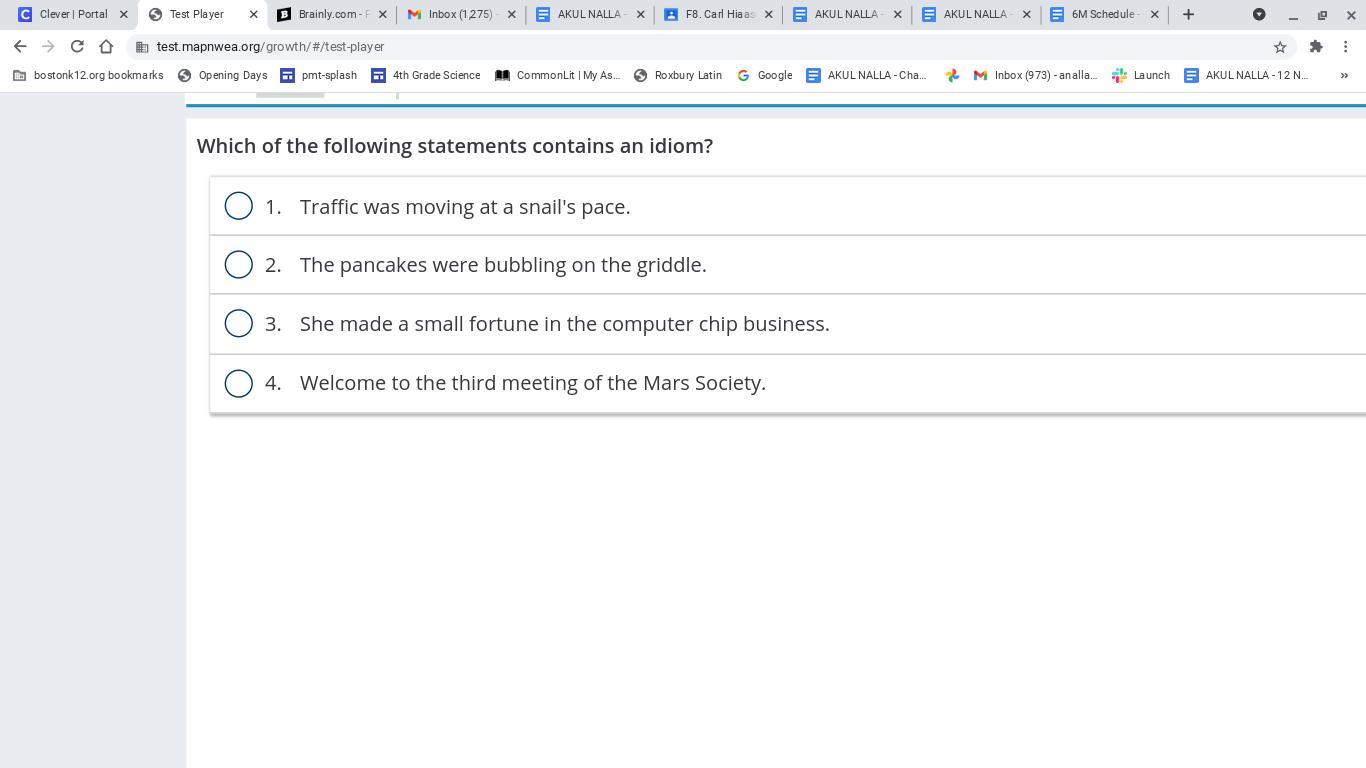
Task: Click the site info icon in the address bar
Action: (x=143, y=46)
